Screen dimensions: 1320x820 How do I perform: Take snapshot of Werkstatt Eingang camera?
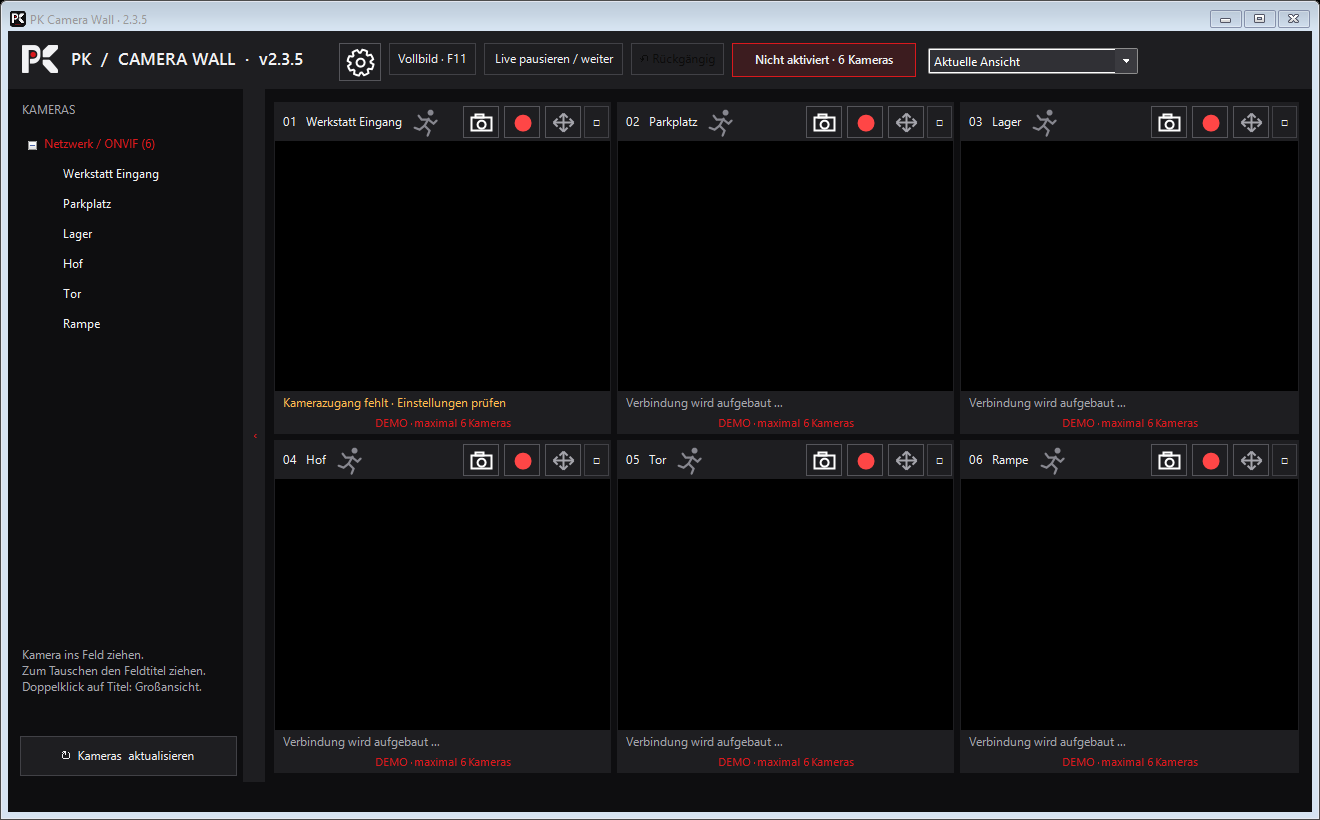tap(481, 123)
